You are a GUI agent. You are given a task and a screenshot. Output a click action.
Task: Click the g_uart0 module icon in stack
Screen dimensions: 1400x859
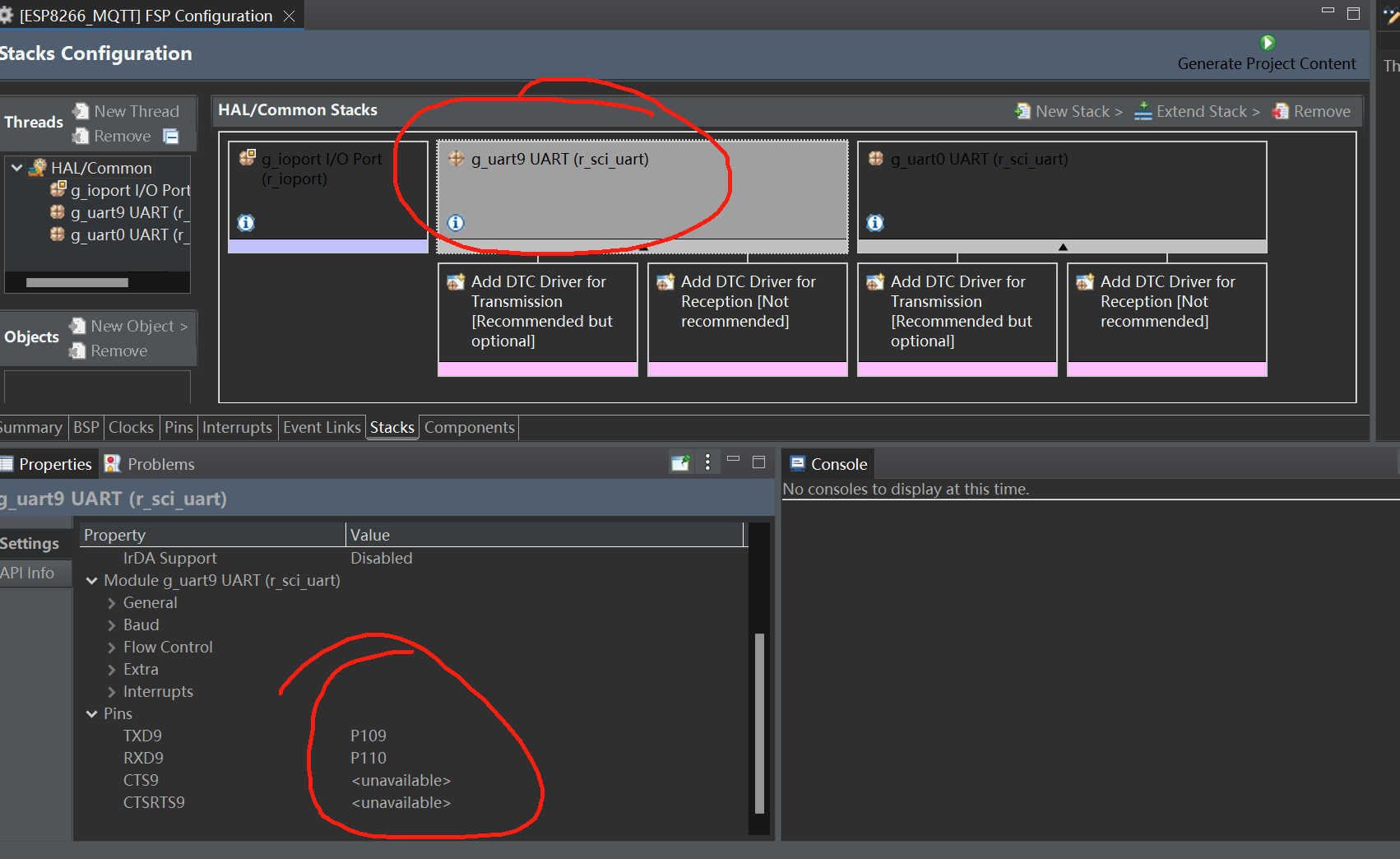point(876,159)
